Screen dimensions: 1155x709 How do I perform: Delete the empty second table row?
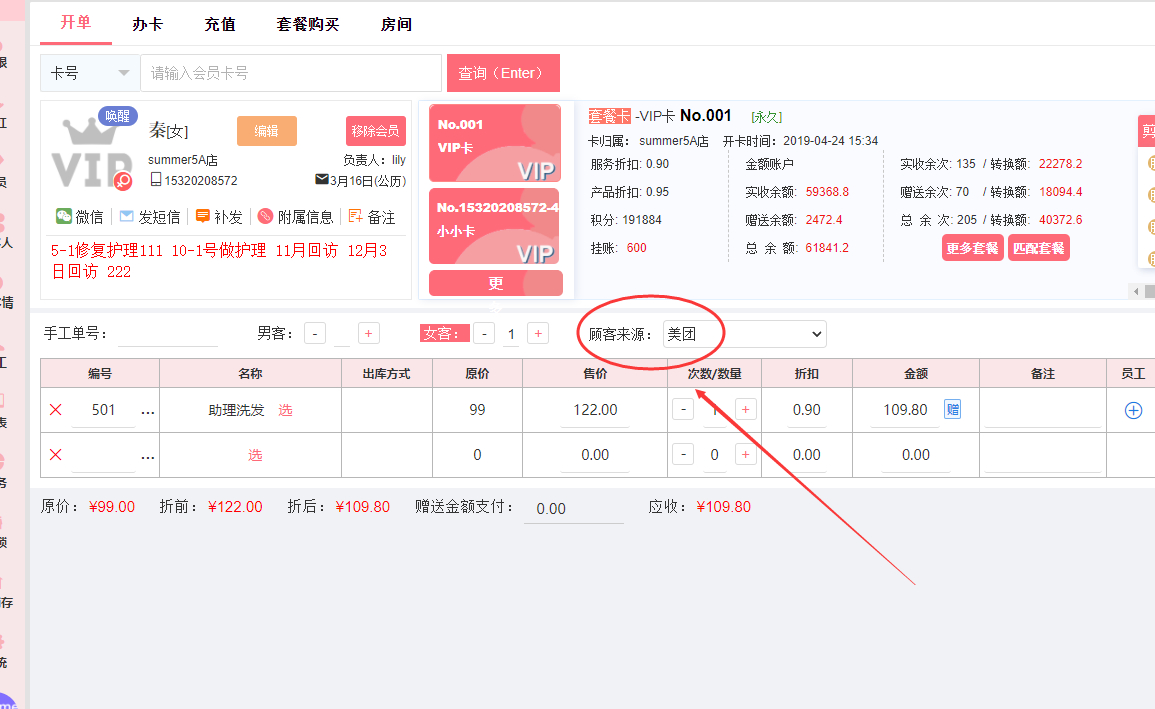(x=55, y=455)
